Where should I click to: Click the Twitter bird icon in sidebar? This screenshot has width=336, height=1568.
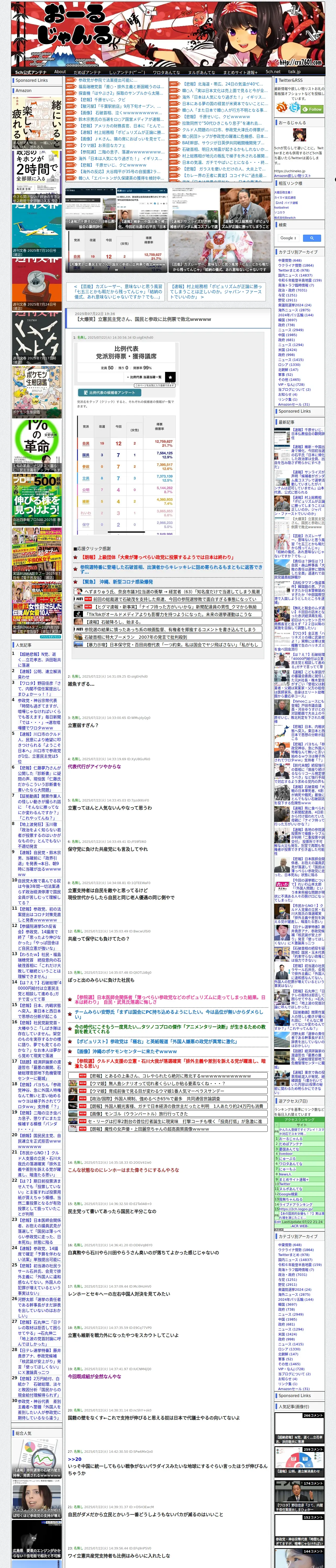click(x=295, y=108)
